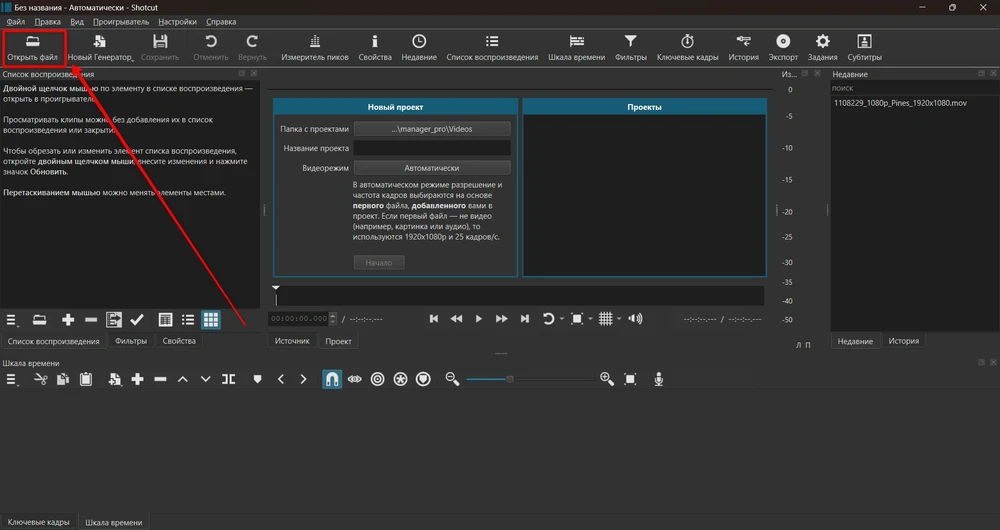1000x530 pixels.
Task: Expand the player zoom dropdown arrow
Action: click(x=591, y=319)
